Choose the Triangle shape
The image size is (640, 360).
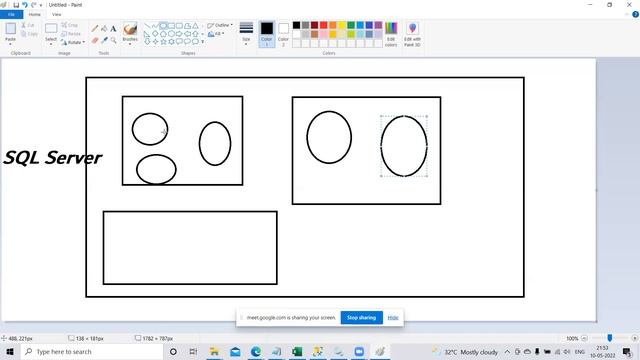[195, 26]
